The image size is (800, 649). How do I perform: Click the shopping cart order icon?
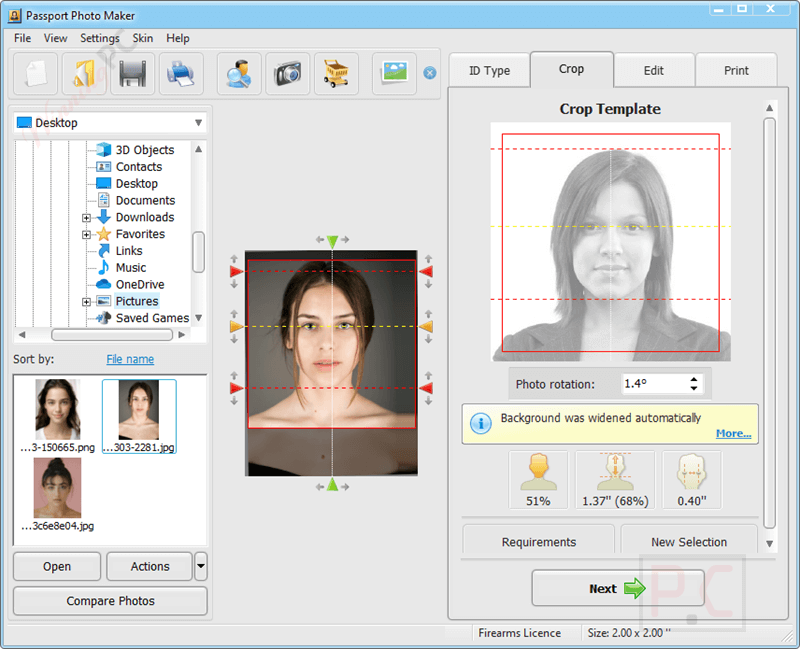(336, 74)
